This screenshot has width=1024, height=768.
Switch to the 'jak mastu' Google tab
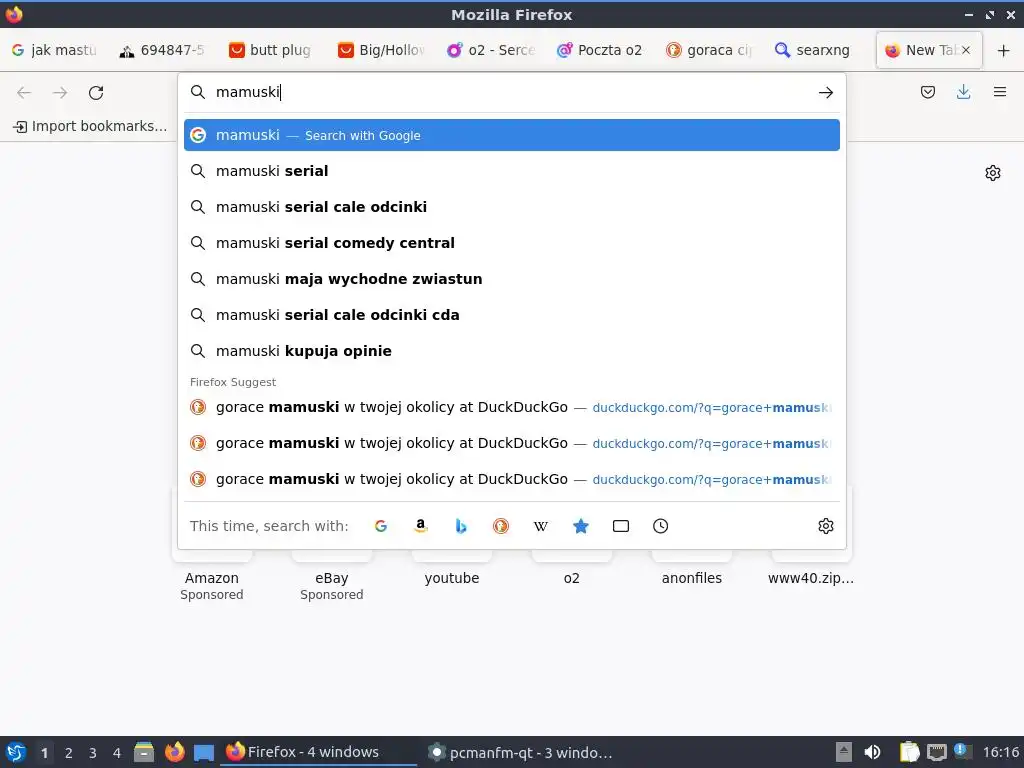click(55, 50)
